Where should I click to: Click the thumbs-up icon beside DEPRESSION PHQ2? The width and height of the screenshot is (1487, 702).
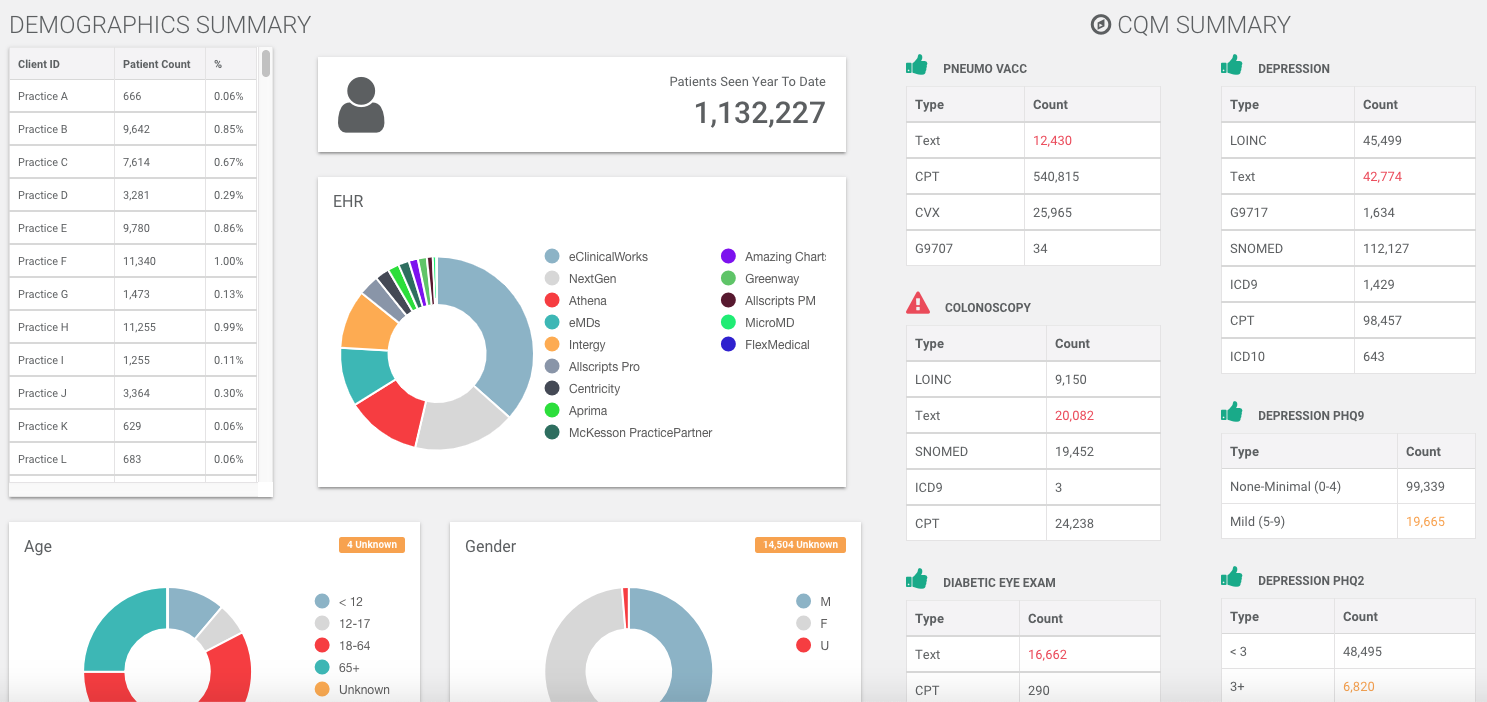click(x=1232, y=576)
